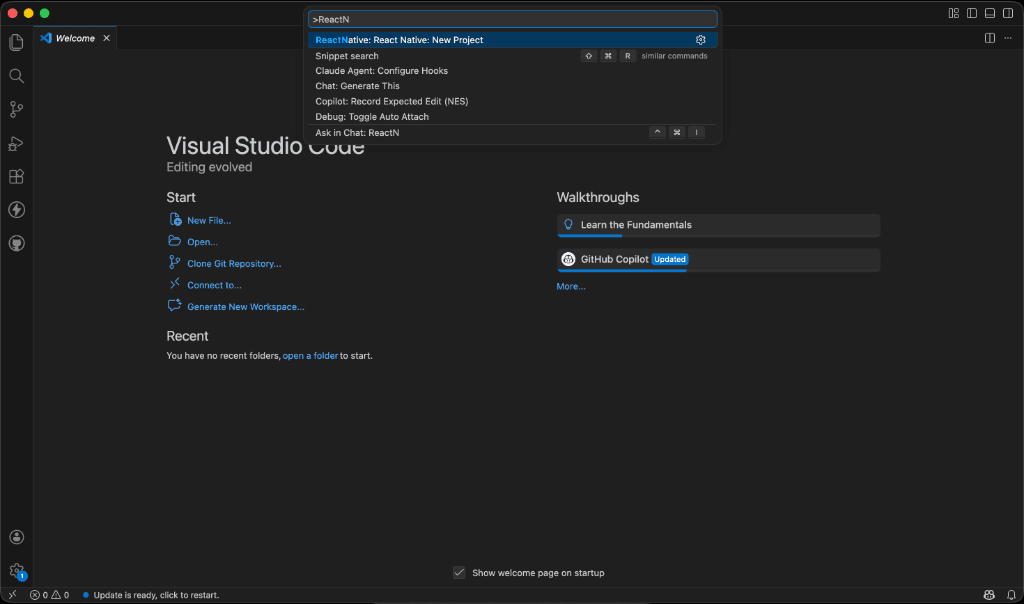Click the lightbulb icon on Learn the Fundamentals
Image resolution: width=1024 pixels, height=604 pixels.
[x=568, y=225]
